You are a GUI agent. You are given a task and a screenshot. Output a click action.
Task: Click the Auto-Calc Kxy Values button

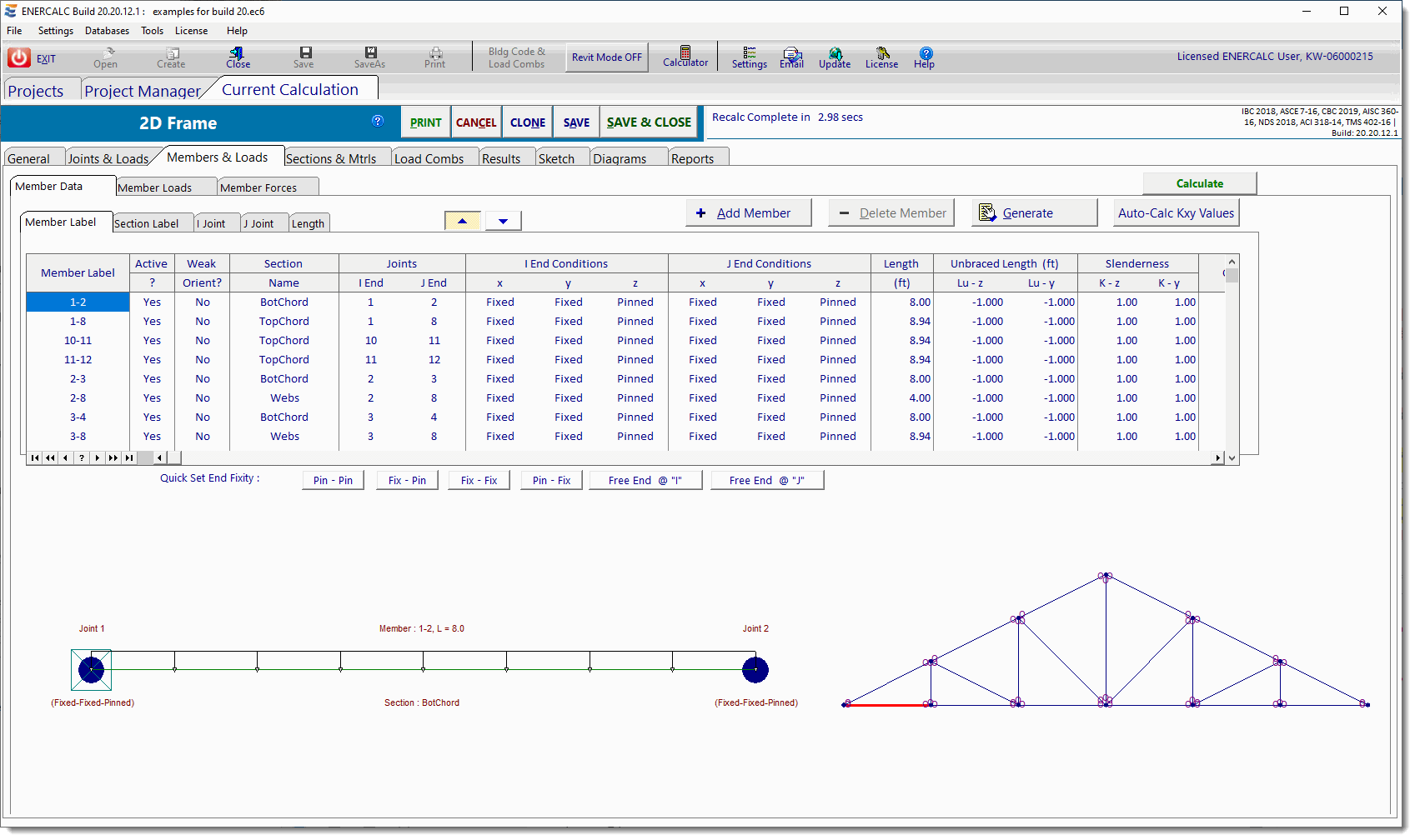pyautogui.click(x=1175, y=213)
